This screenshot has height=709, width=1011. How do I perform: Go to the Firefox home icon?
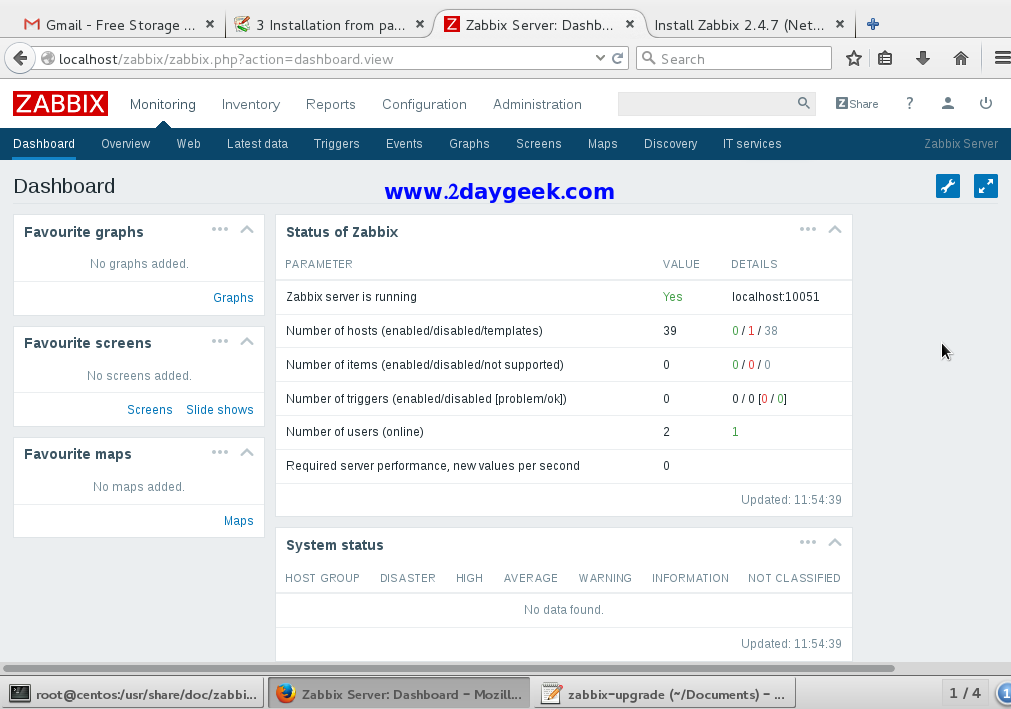click(961, 59)
